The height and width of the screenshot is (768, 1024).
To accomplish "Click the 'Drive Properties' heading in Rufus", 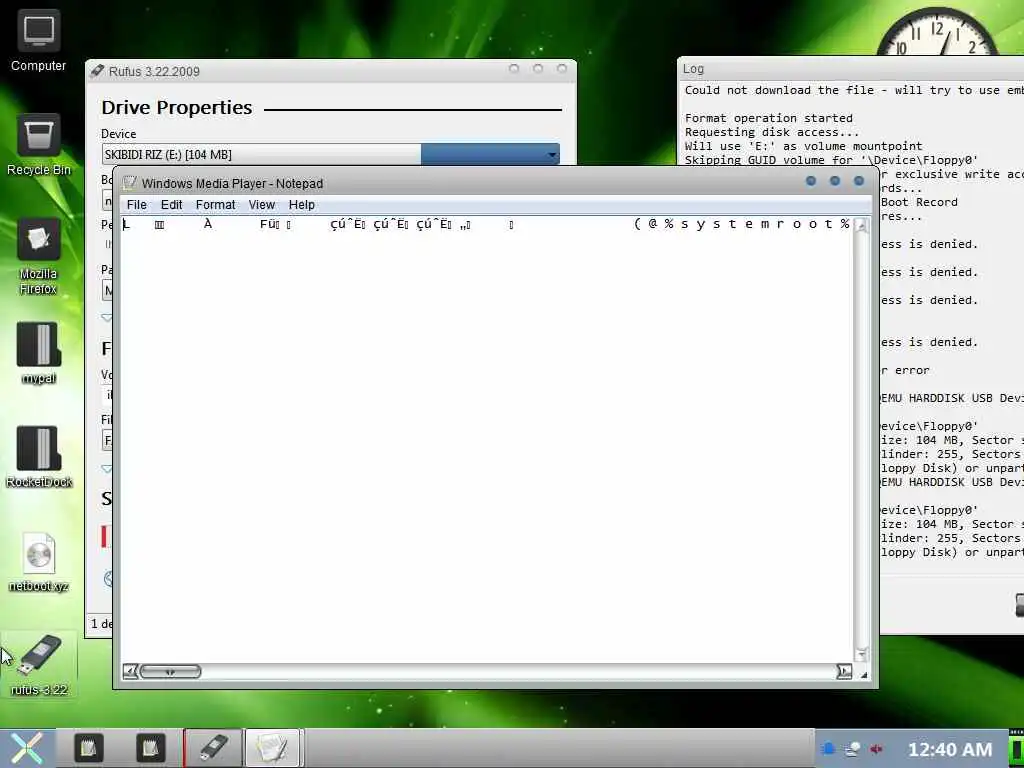I will [176, 108].
